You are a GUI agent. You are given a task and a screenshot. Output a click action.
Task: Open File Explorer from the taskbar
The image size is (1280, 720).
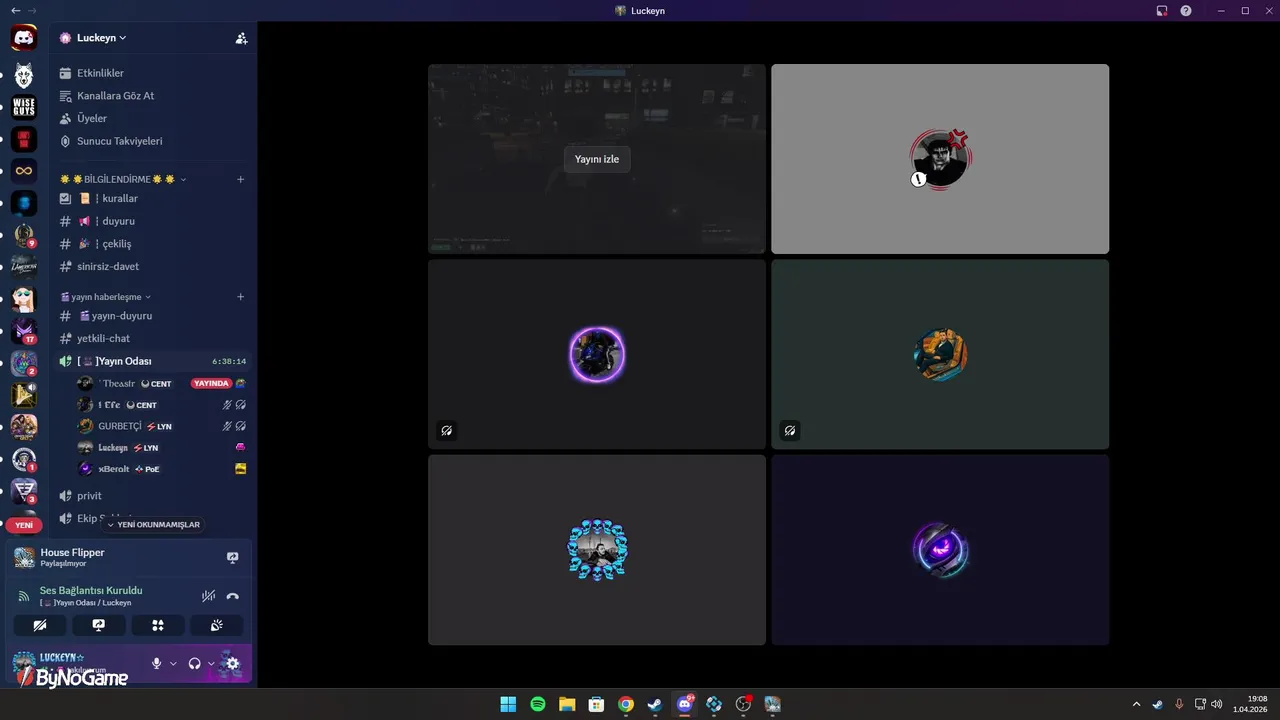point(567,704)
